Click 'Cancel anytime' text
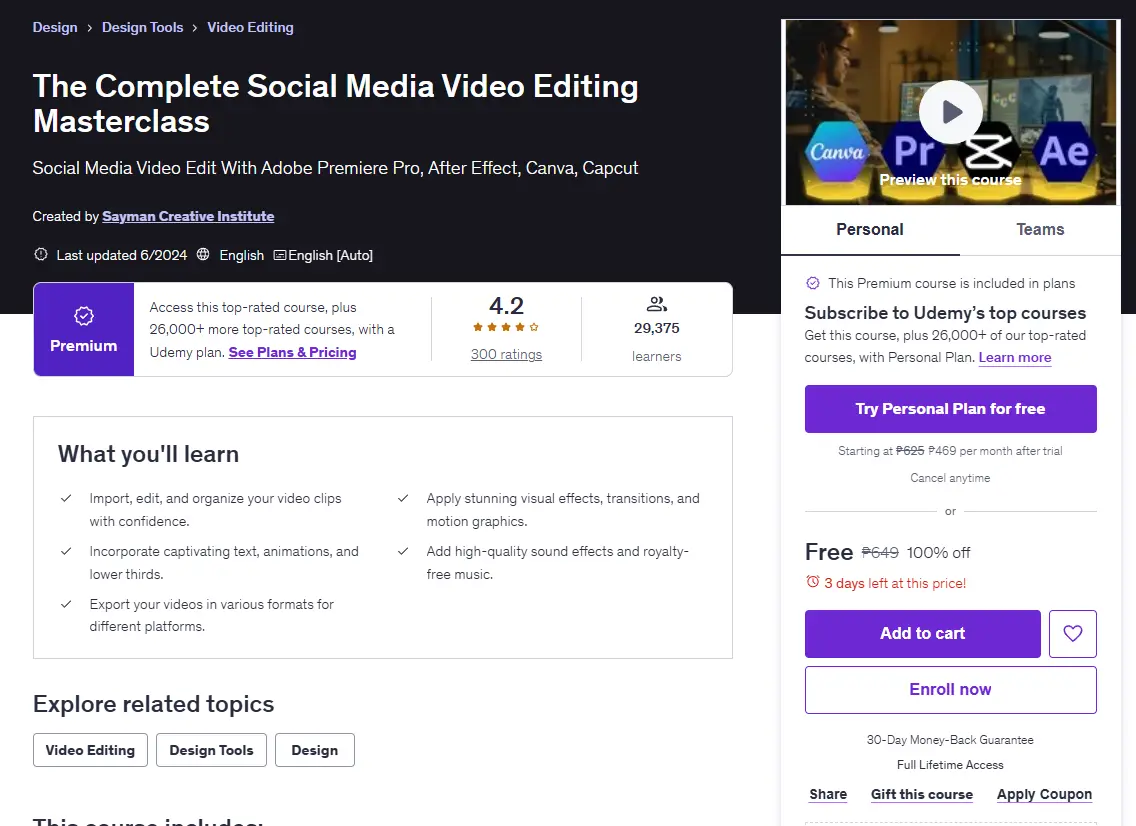The width and height of the screenshot is (1136, 826). (x=951, y=478)
